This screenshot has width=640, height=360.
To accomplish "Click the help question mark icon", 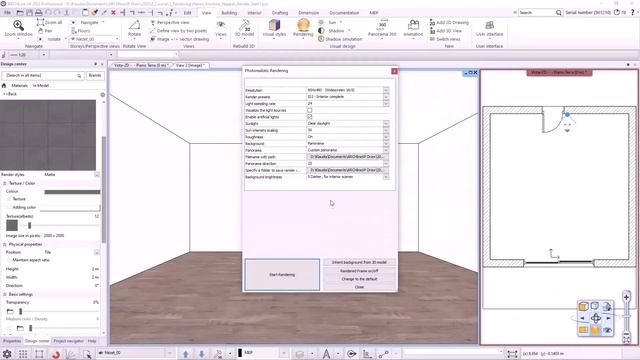I will 633,13.
